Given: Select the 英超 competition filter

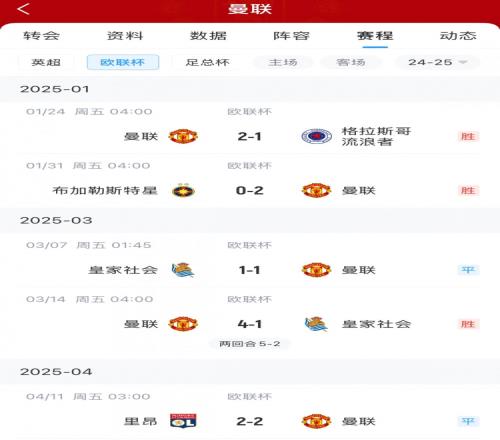Looking at the screenshot, I should click(46, 62).
